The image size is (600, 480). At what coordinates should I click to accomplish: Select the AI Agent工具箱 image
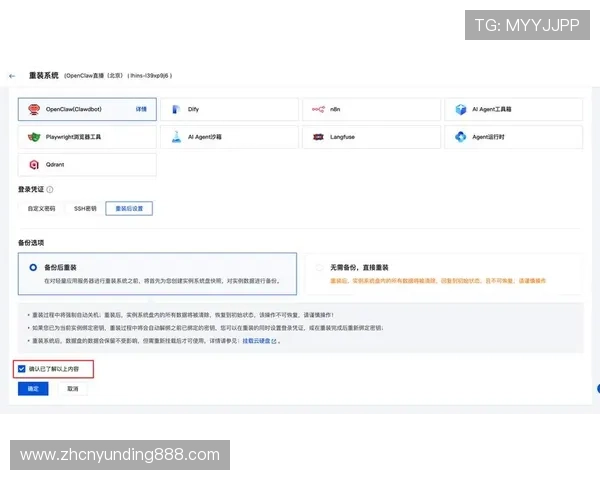click(514, 109)
